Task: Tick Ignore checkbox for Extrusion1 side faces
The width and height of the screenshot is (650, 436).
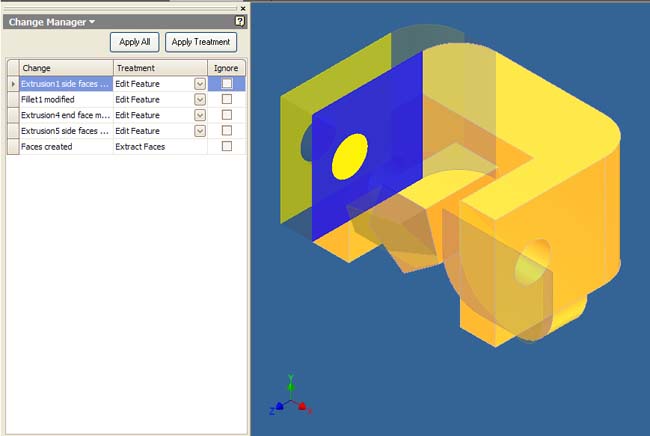Action: pyautogui.click(x=227, y=84)
